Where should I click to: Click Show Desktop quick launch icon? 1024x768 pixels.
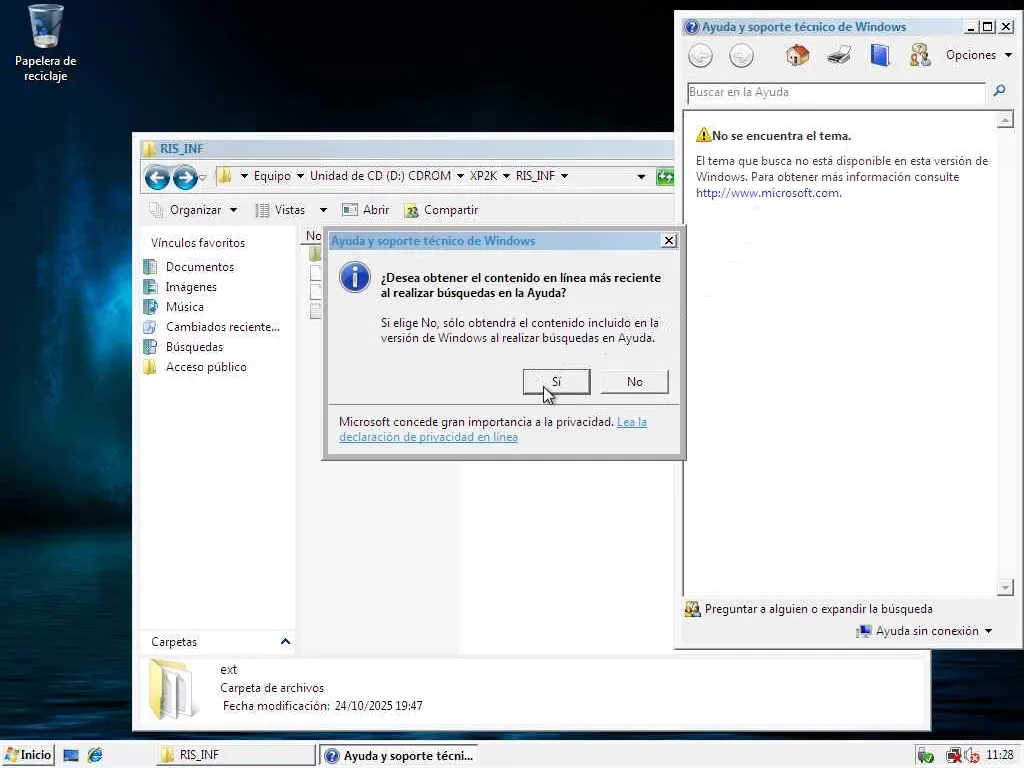tap(71, 756)
